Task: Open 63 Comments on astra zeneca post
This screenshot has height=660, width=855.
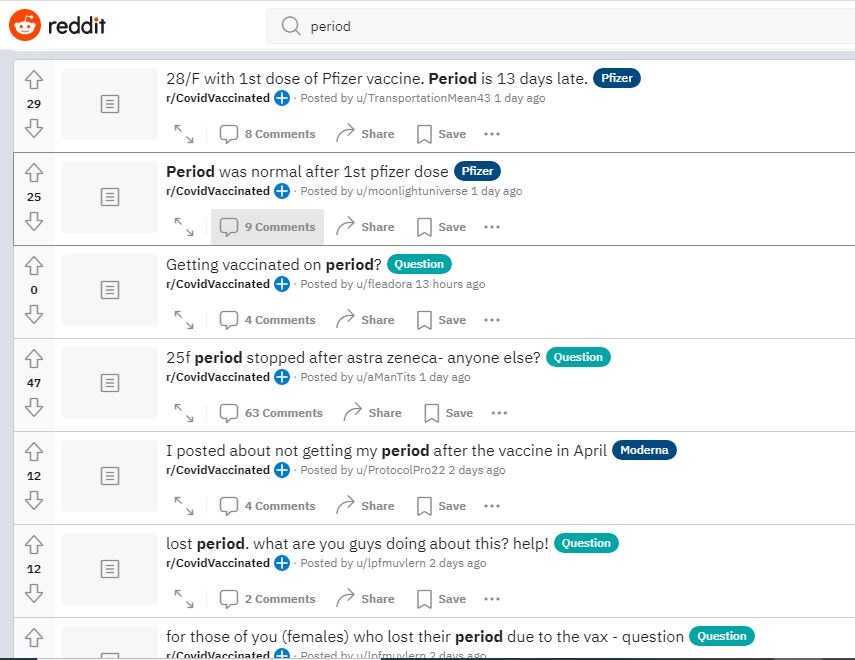Action: pyautogui.click(x=271, y=413)
